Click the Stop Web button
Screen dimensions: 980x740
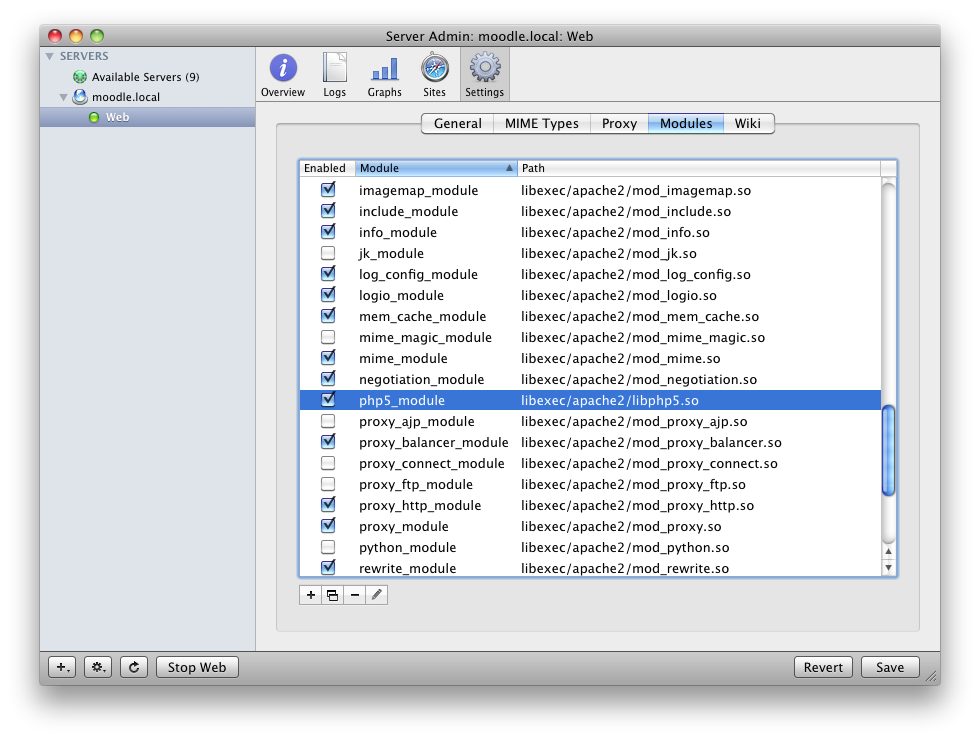click(197, 667)
